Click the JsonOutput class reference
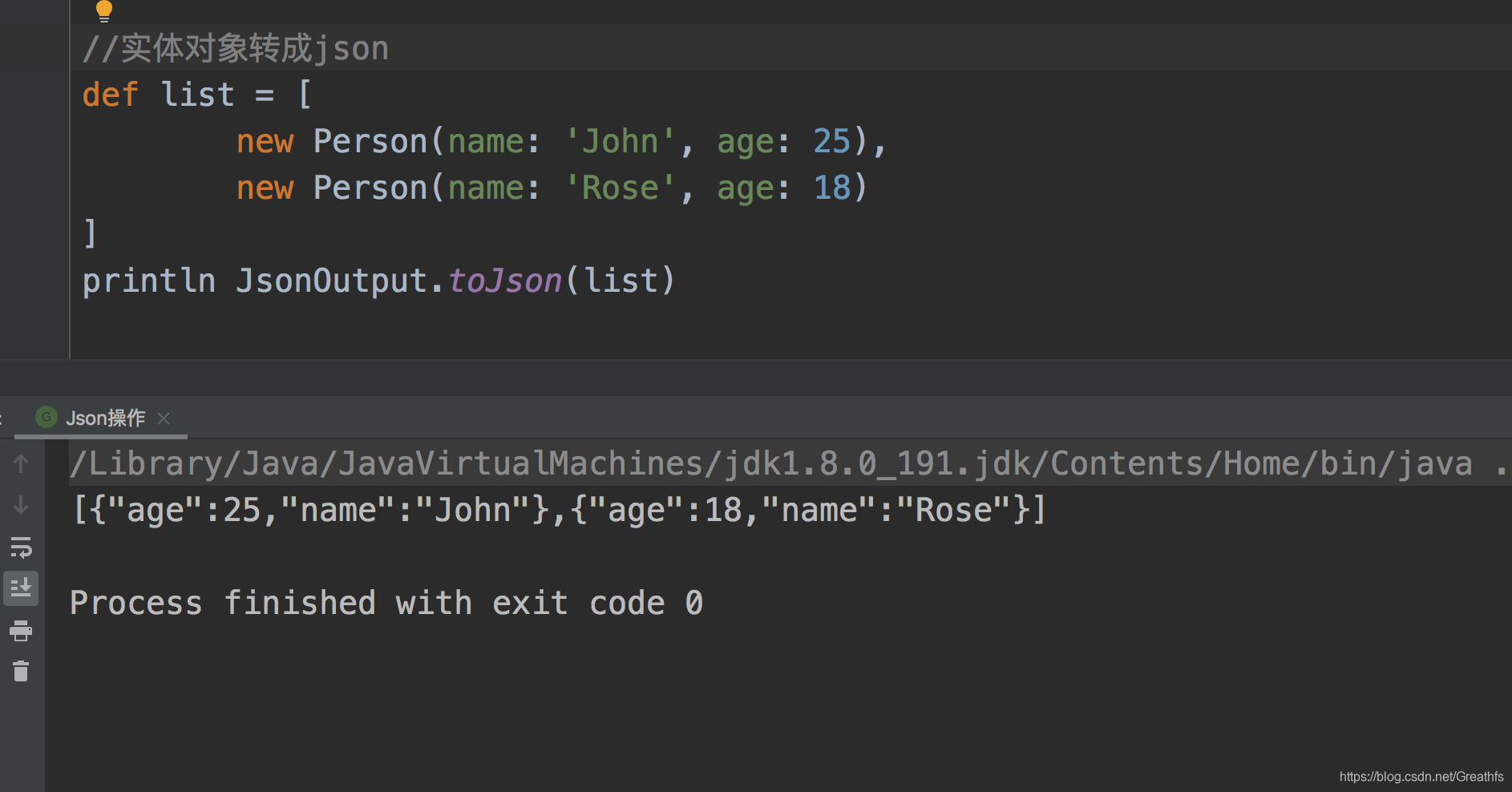Image resolution: width=1512 pixels, height=792 pixels. (x=332, y=281)
